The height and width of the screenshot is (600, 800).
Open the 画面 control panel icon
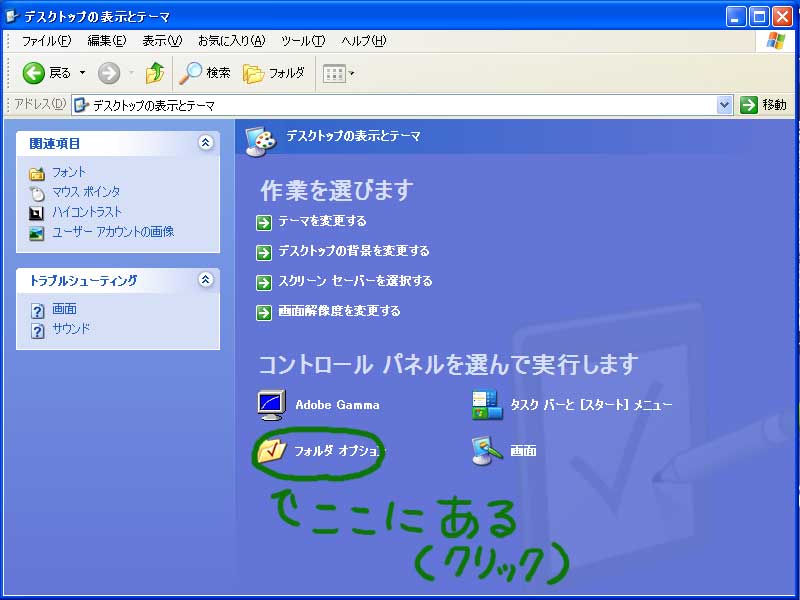click(x=486, y=451)
